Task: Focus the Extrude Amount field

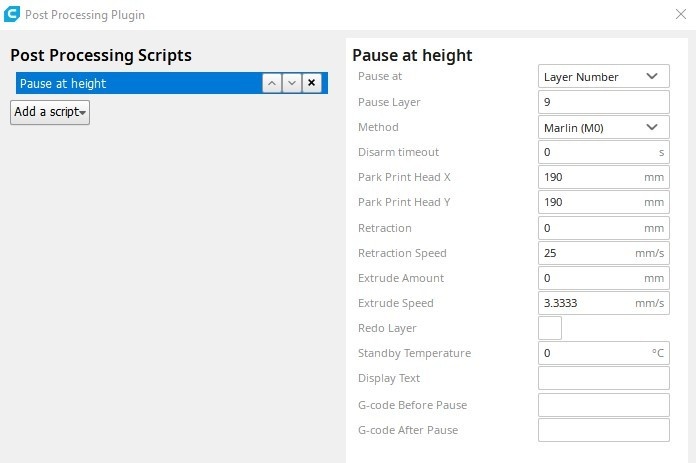Action: click(x=590, y=278)
